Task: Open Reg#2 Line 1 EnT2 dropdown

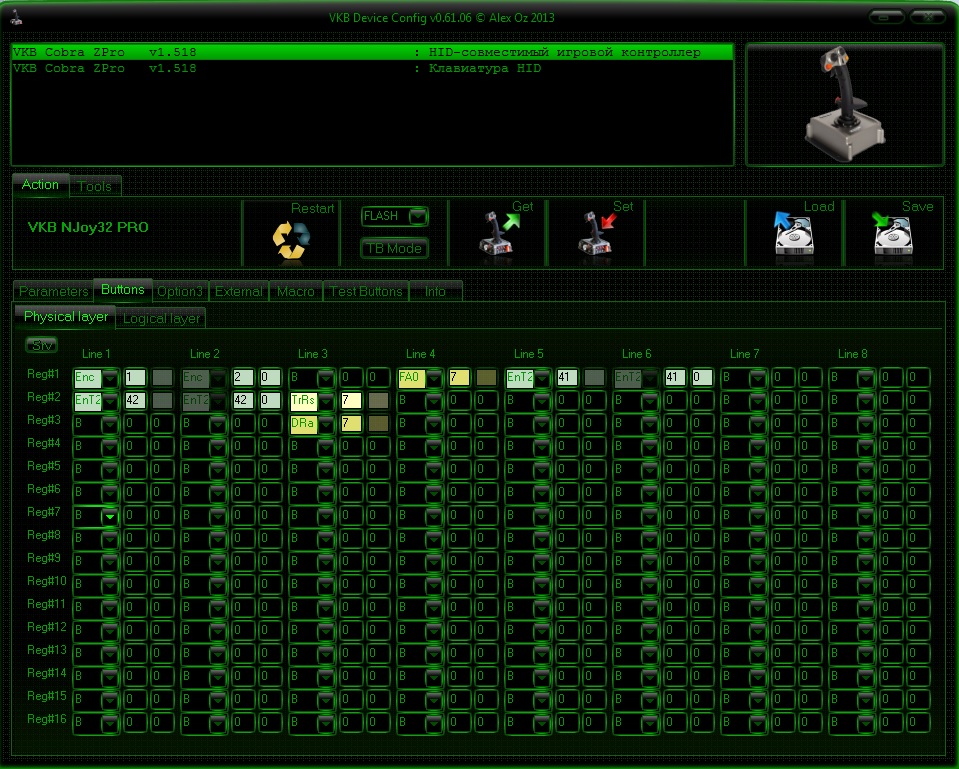Action: [110, 401]
